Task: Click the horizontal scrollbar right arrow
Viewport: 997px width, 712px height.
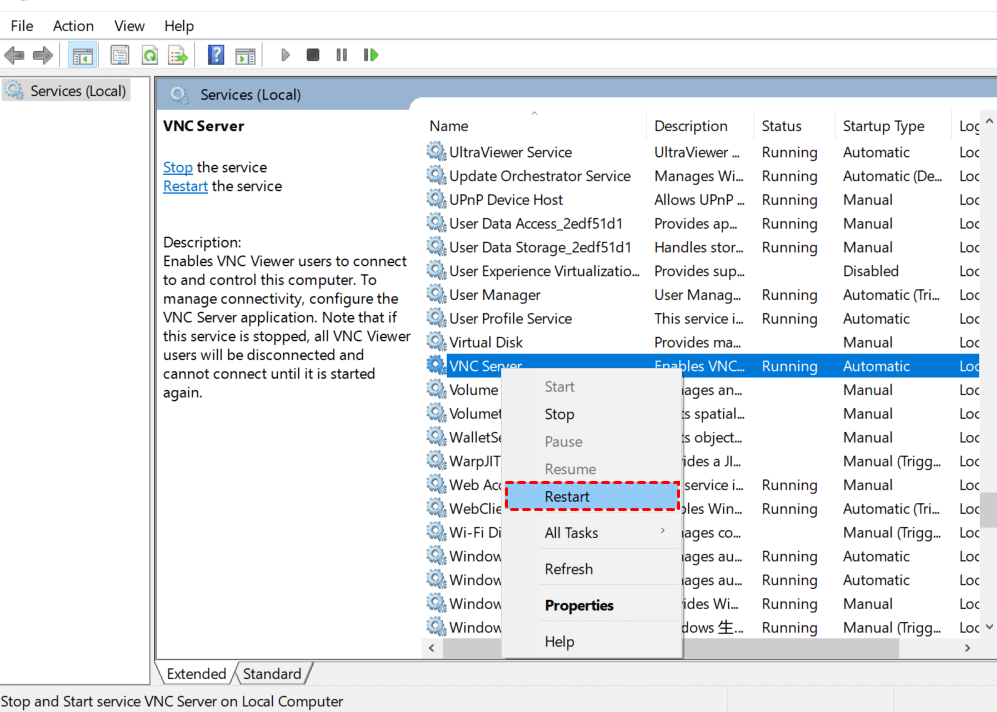Action: (x=967, y=648)
